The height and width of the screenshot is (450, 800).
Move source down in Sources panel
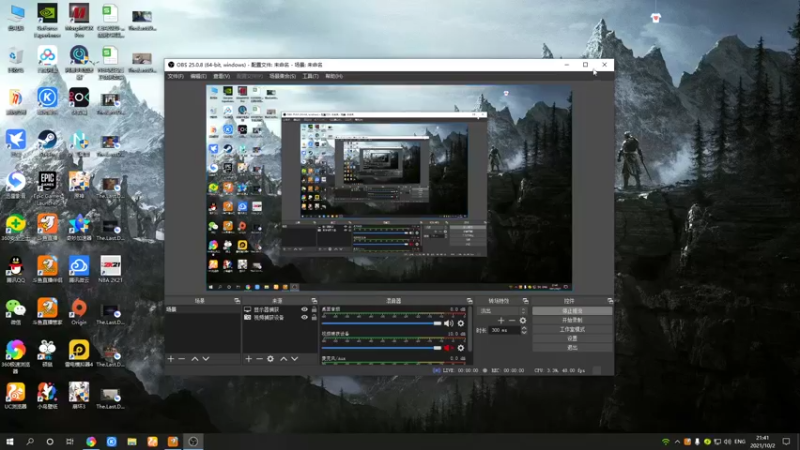294,359
